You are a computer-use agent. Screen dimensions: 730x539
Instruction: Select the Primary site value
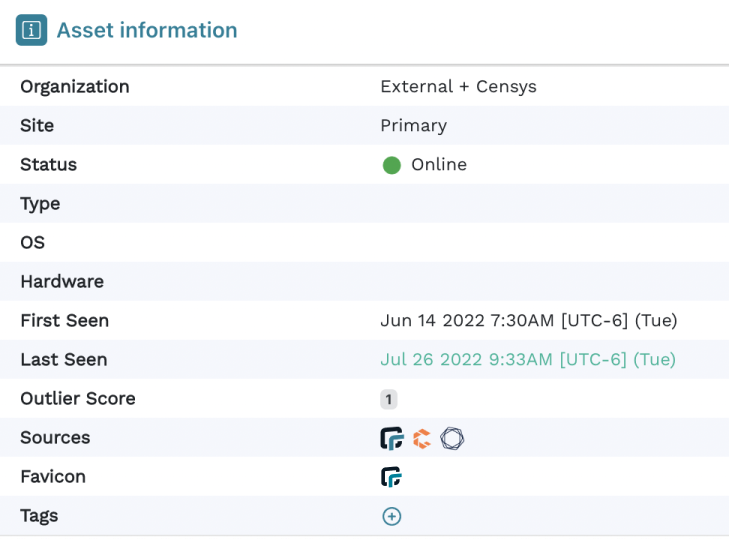pyautogui.click(x=413, y=126)
